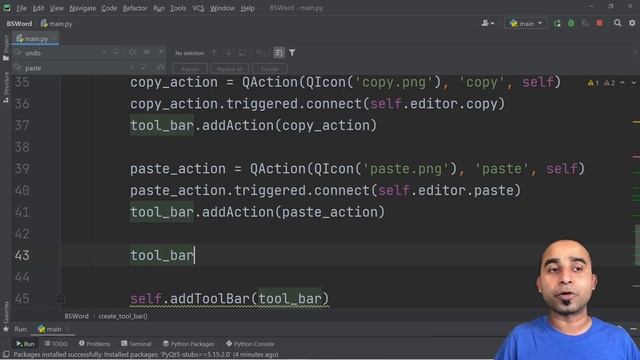Toggle Match Case 'Cc' option
Viewport: 640px width, 360px height.
(133, 52)
